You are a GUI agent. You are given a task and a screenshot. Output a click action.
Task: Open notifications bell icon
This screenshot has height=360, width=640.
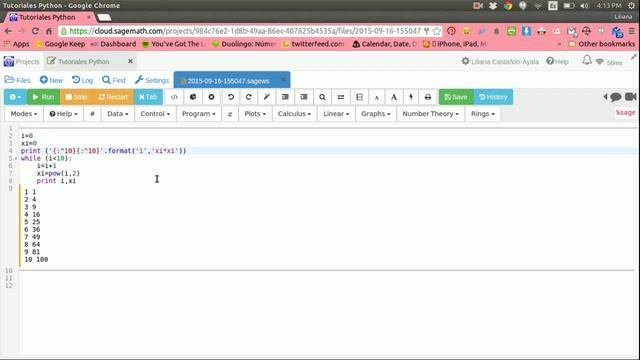pos(587,60)
